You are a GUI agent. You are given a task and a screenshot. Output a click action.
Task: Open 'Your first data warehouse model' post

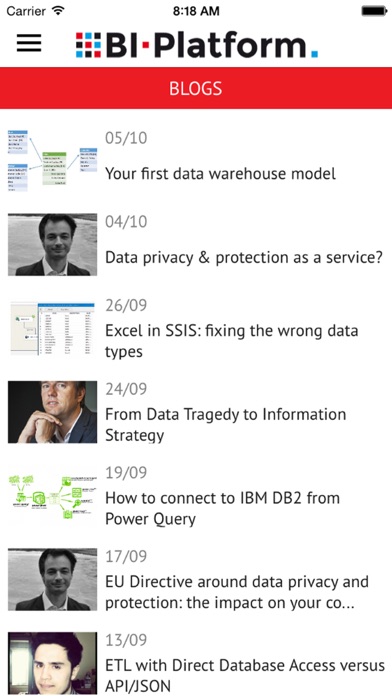tap(220, 173)
